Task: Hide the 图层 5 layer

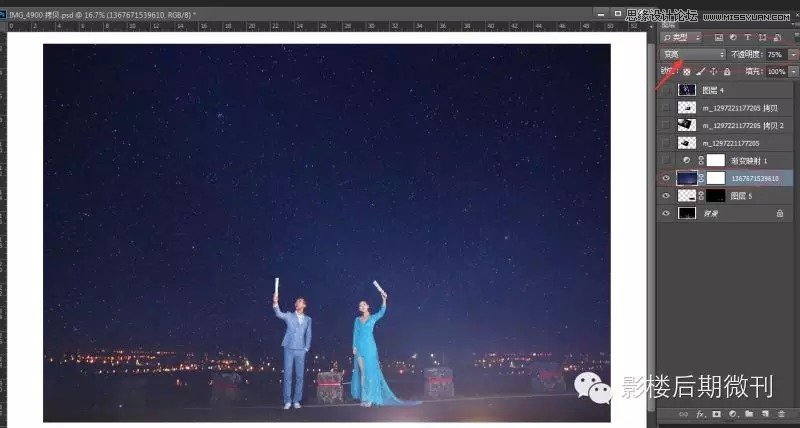Action: [666, 196]
